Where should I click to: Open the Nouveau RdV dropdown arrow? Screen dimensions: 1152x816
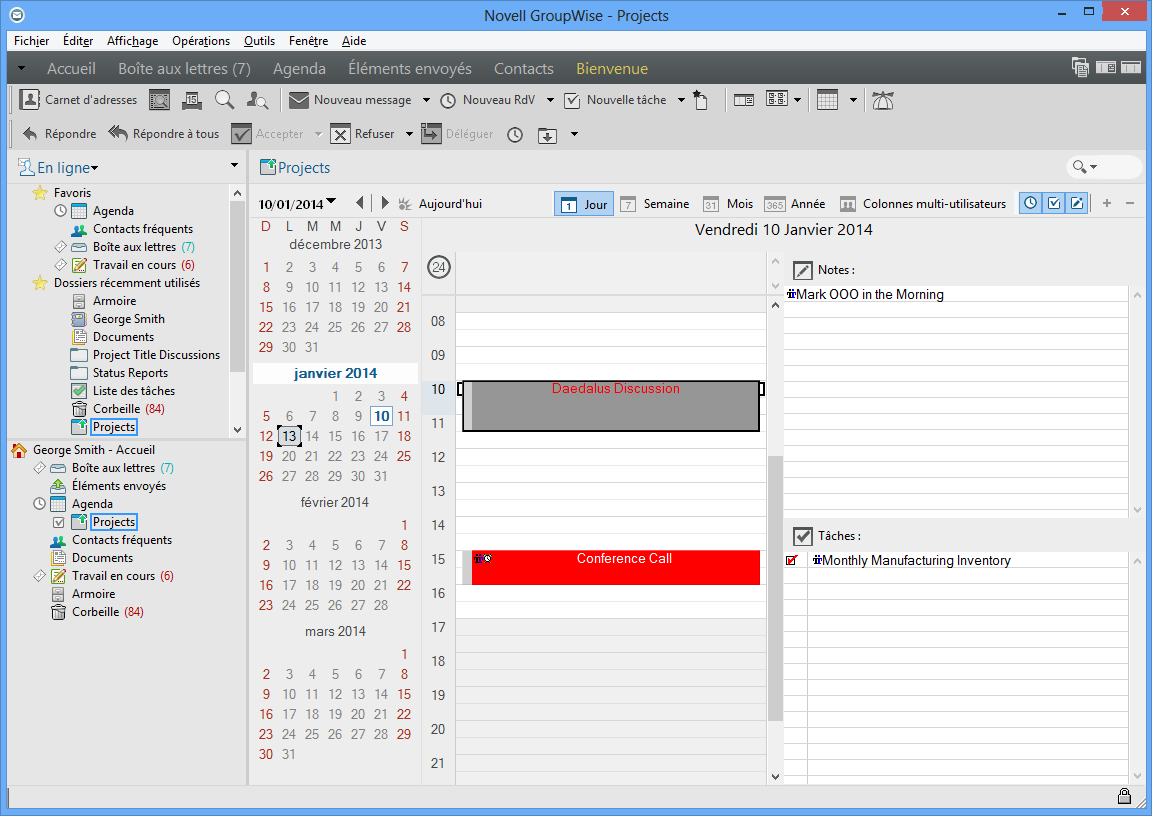click(x=550, y=100)
